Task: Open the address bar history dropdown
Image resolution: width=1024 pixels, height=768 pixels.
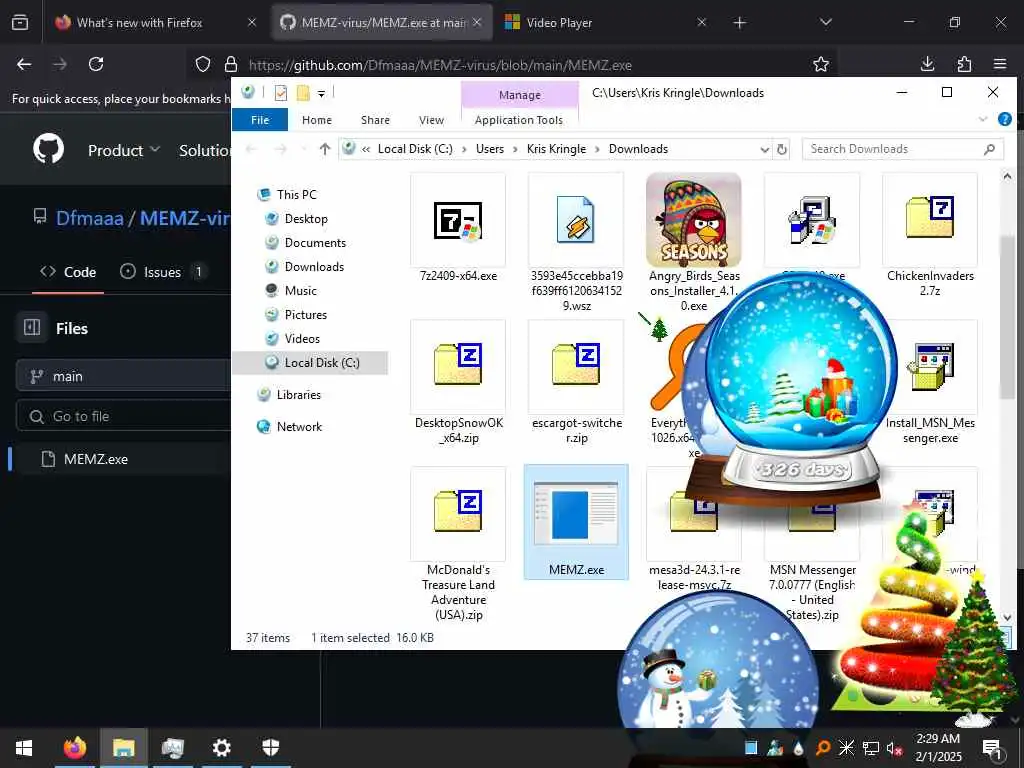Action: (764, 149)
